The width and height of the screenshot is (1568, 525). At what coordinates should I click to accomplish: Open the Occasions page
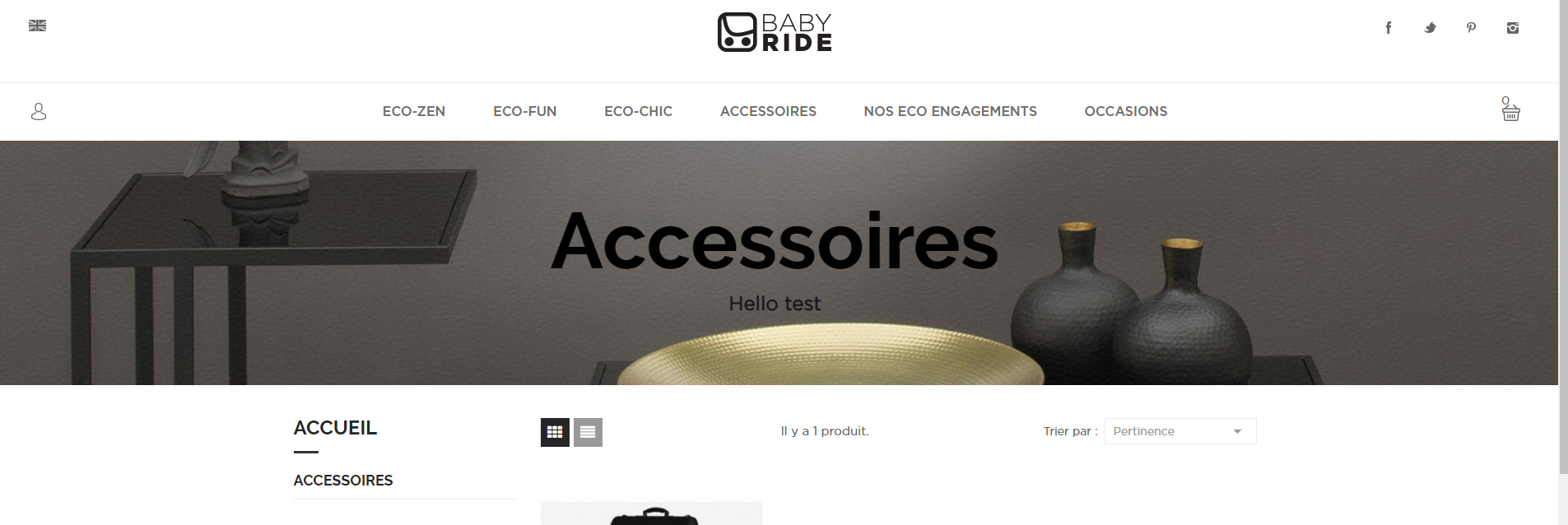[1126, 111]
